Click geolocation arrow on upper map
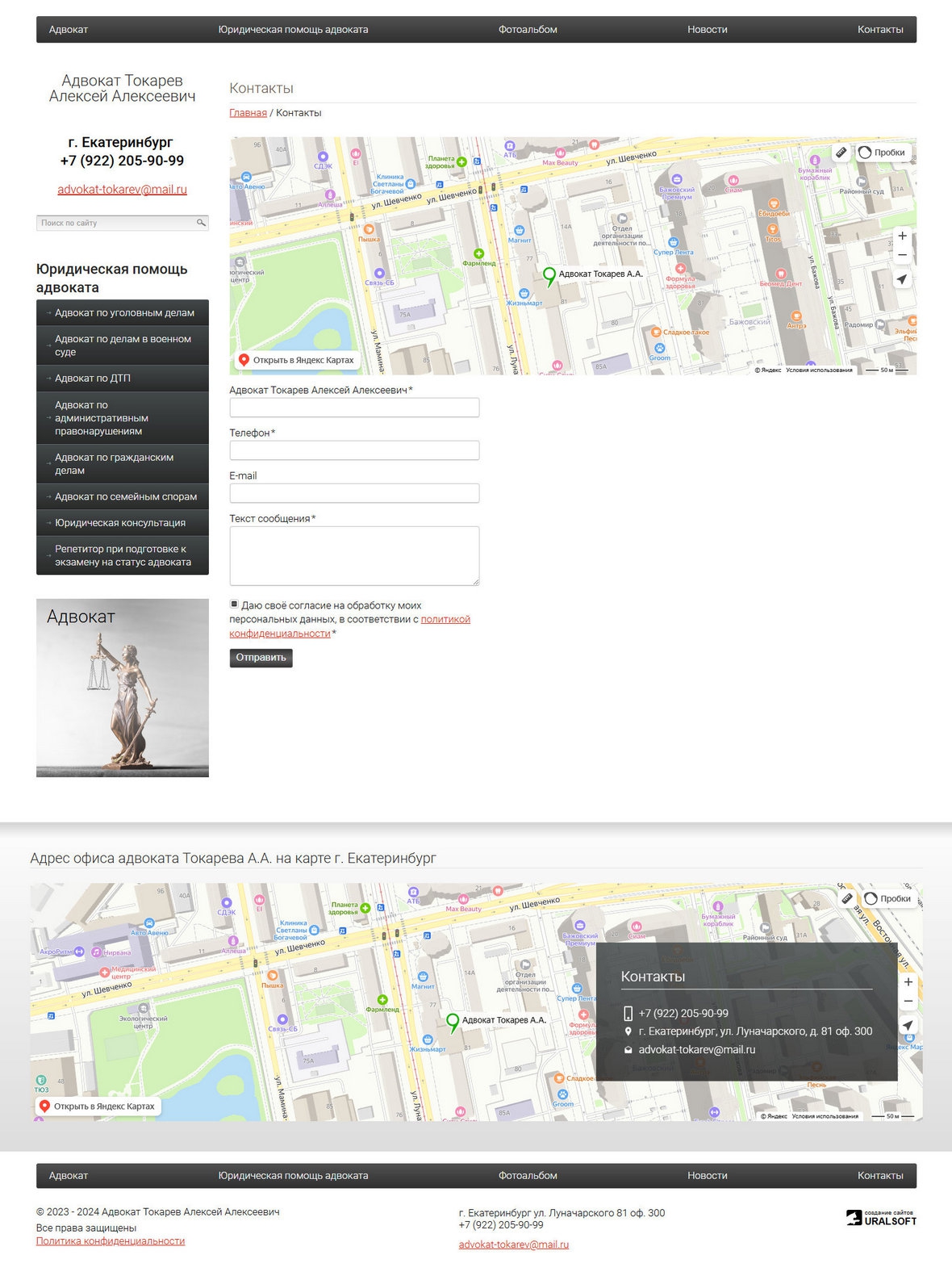Image resolution: width=952 pixels, height=1276 pixels. tap(902, 279)
